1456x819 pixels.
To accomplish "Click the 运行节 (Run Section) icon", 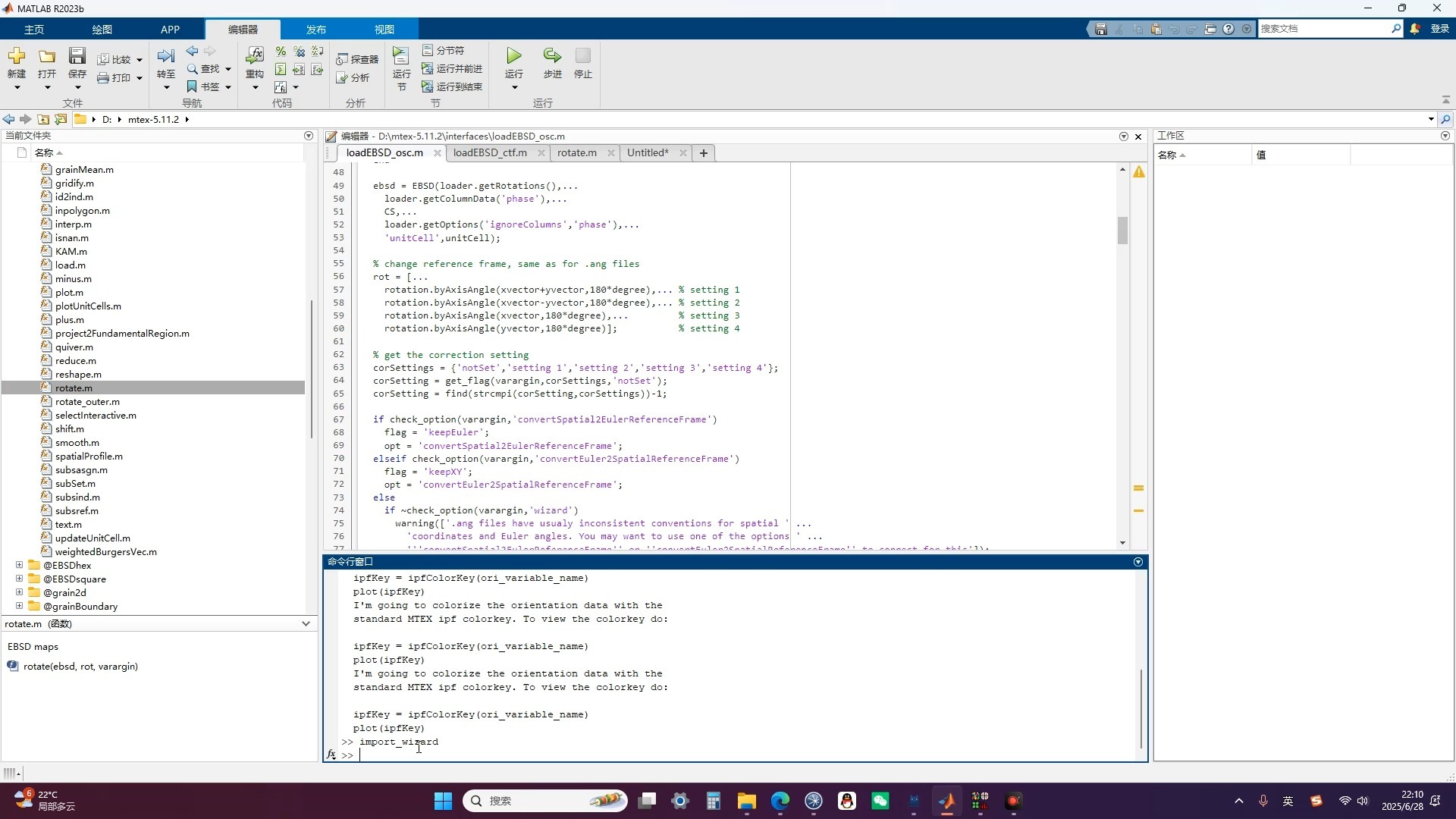I will (x=400, y=56).
